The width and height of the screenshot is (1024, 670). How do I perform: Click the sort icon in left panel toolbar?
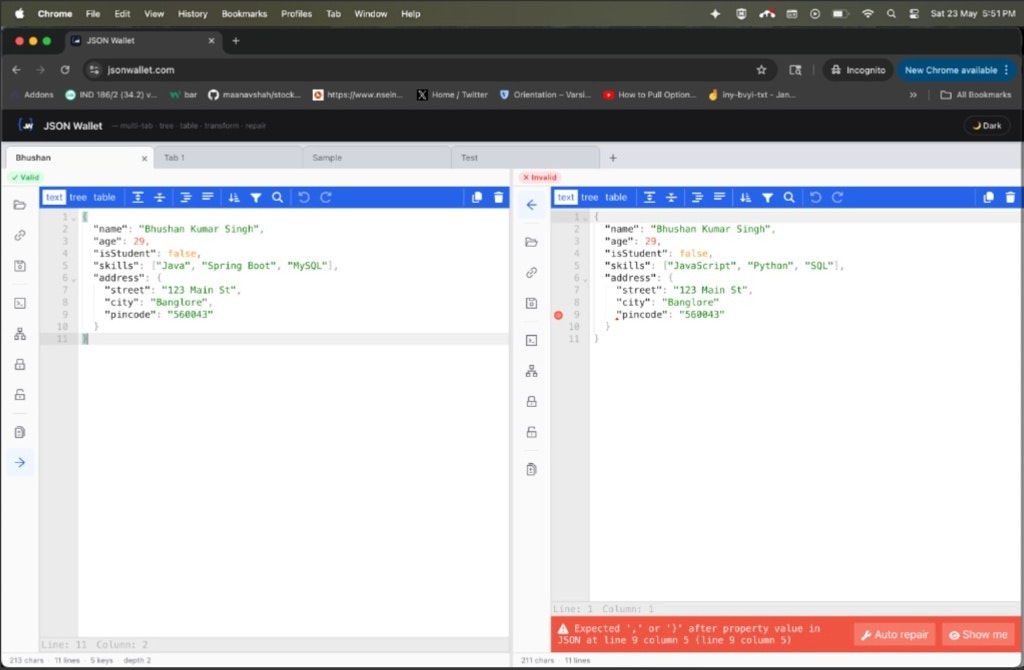pyautogui.click(x=234, y=197)
